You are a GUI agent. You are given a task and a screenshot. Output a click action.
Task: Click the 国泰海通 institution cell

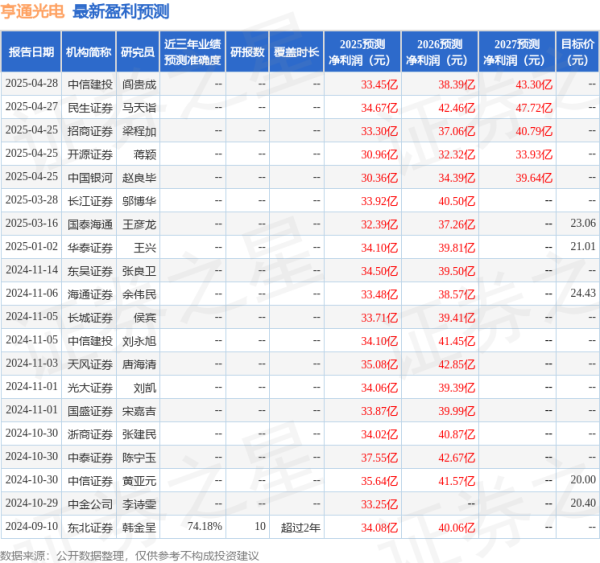click(x=90, y=224)
